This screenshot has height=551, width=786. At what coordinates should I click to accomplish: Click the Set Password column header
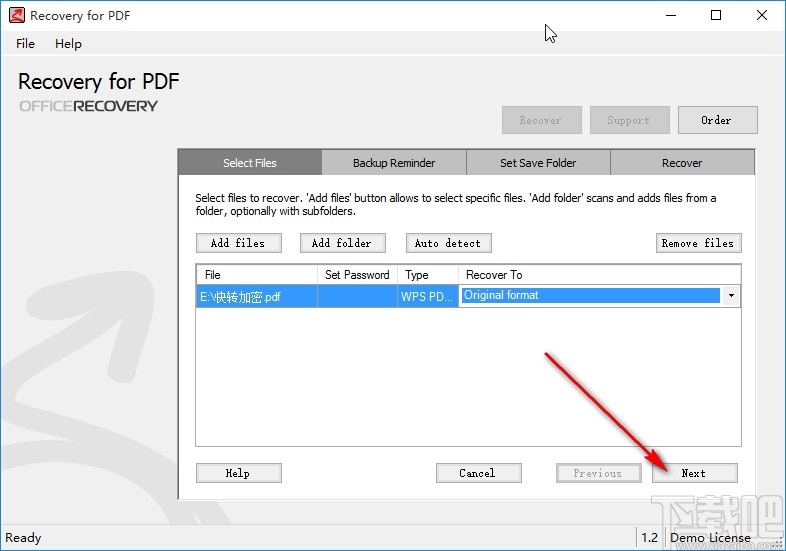pyautogui.click(x=357, y=275)
